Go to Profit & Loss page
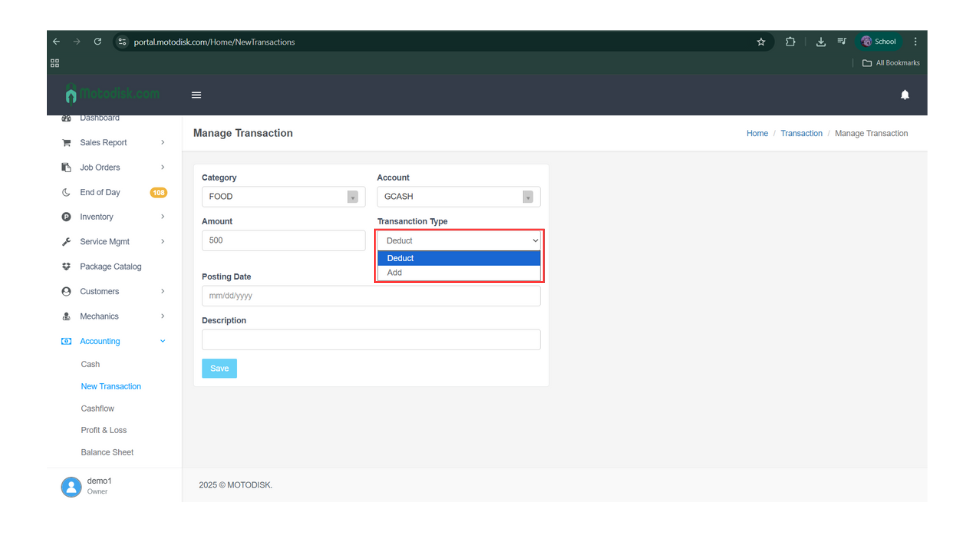960x540 pixels. click(104, 430)
